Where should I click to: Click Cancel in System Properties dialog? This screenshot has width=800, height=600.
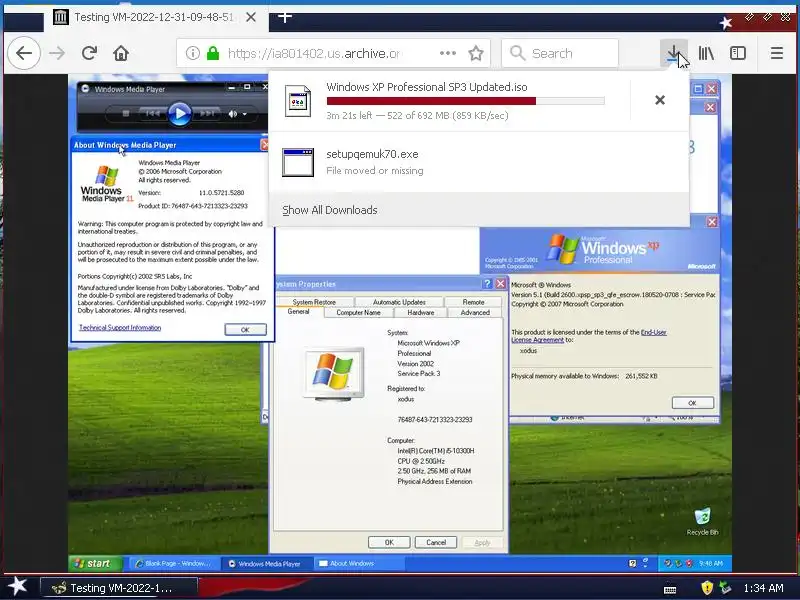coord(436,542)
